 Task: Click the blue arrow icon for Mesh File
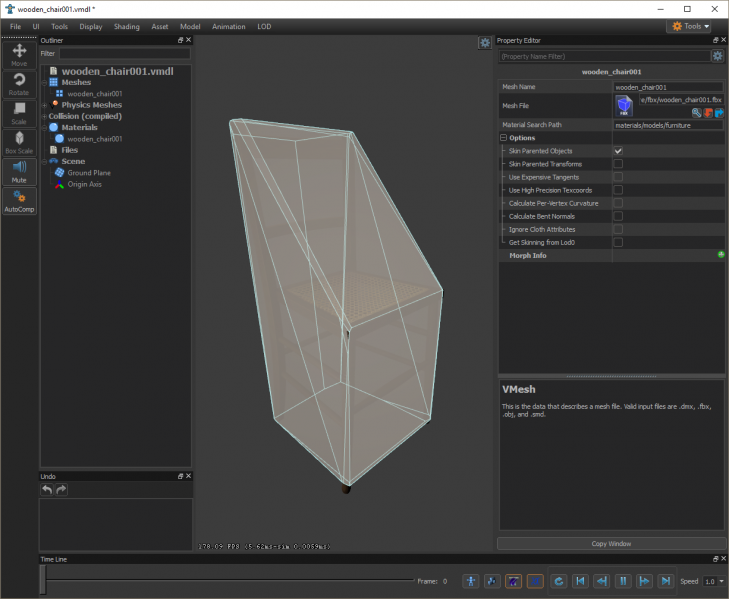click(719, 113)
